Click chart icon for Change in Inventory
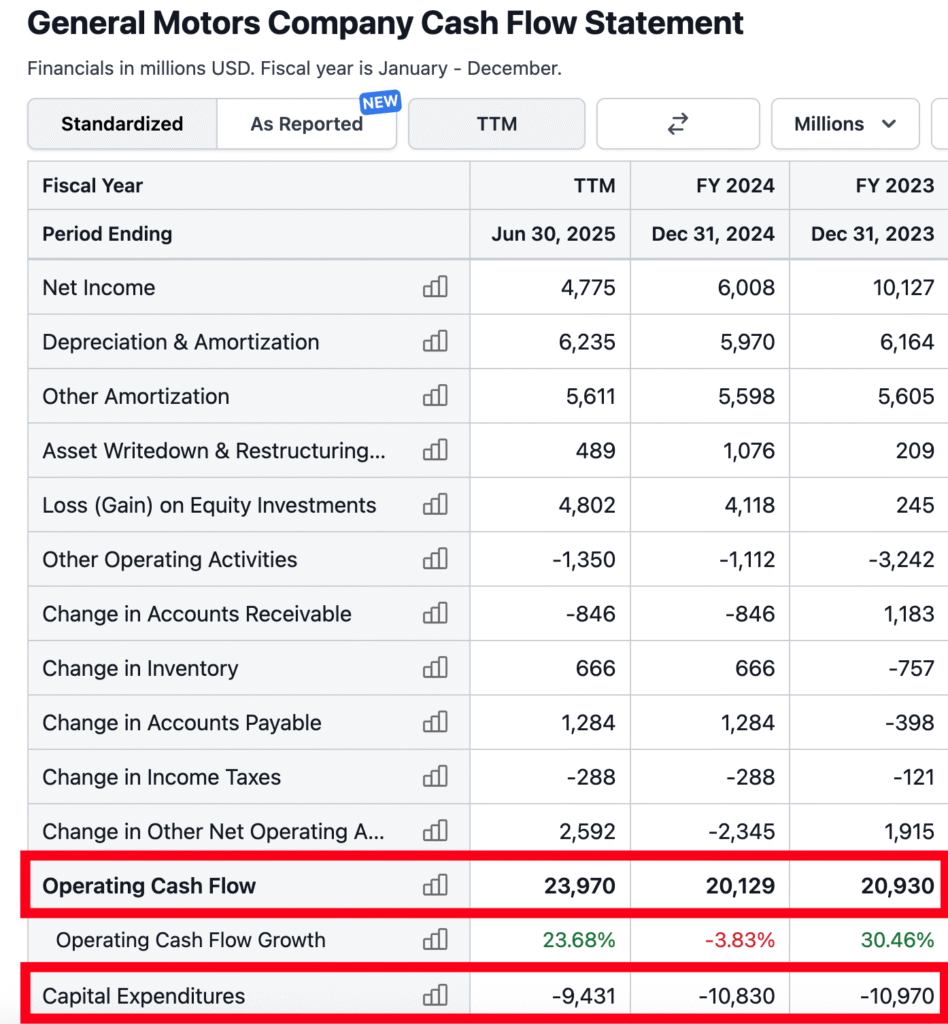 [x=435, y=668]
